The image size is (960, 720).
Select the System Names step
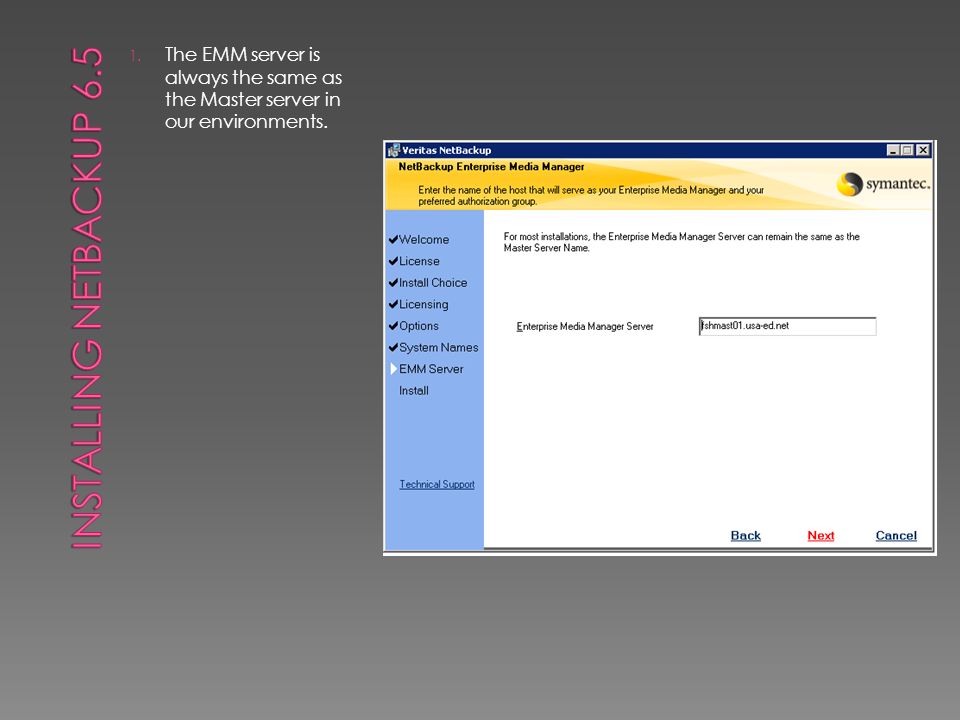[438, 348]
